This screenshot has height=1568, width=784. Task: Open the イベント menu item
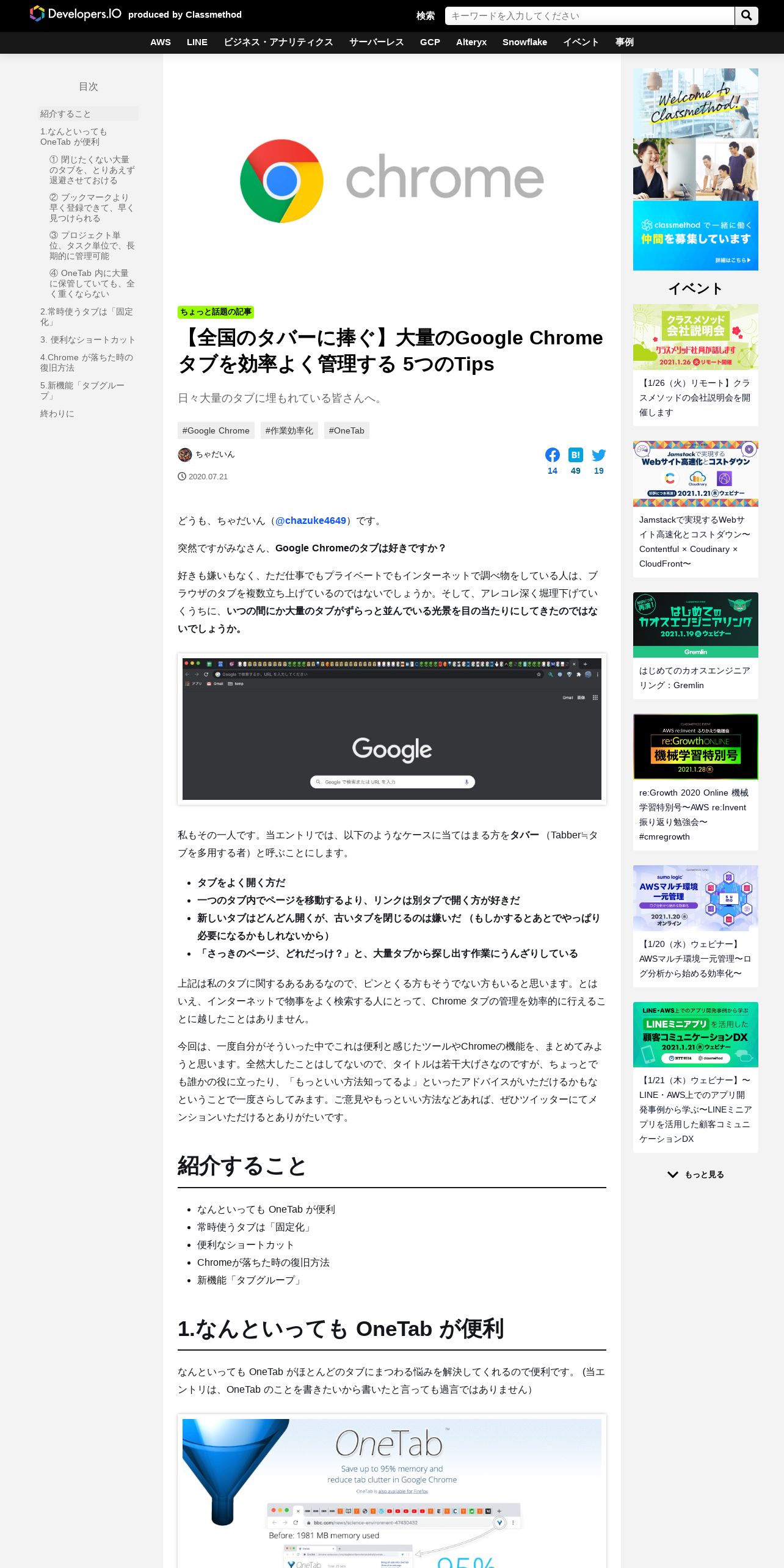[x=581, y=42]
